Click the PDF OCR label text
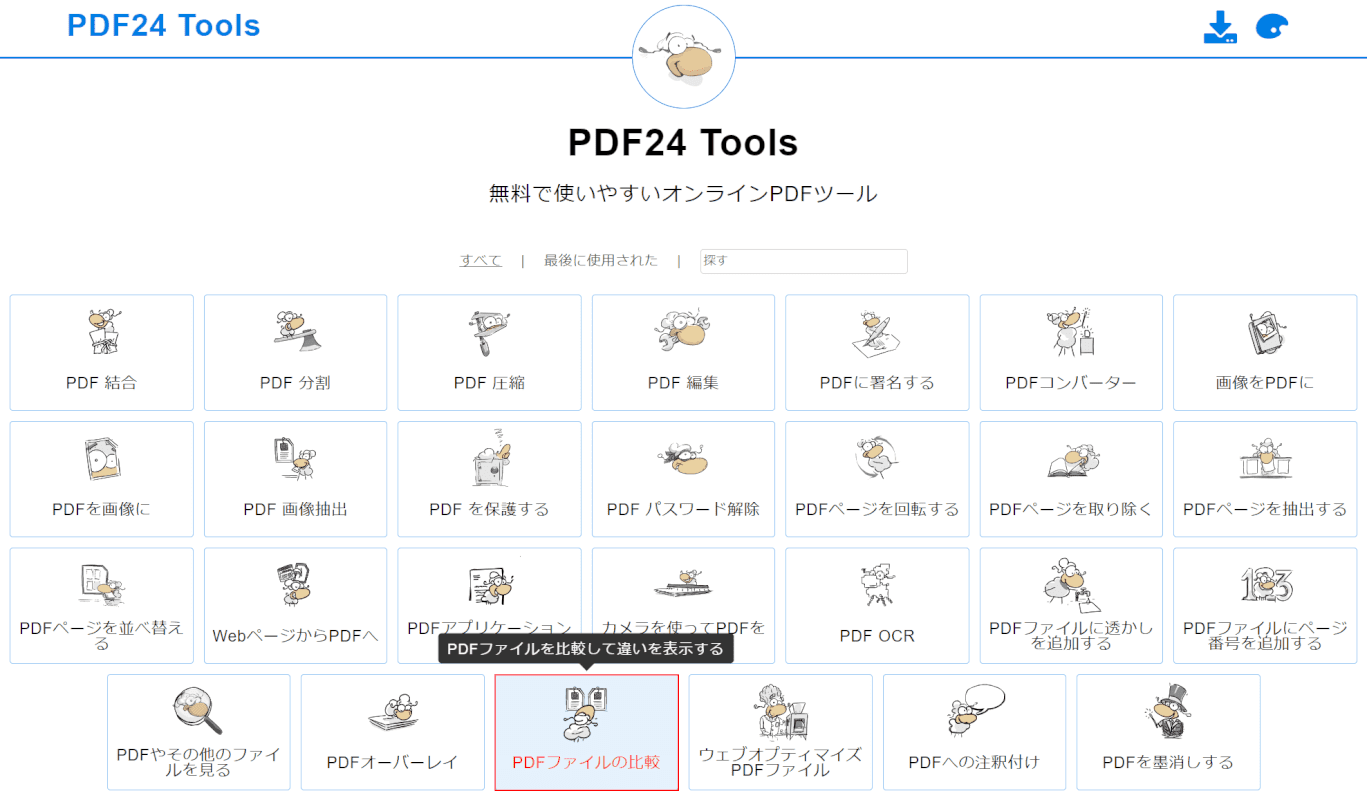Viewport: 1367px width, 800px height. click(x=877, y=636)
